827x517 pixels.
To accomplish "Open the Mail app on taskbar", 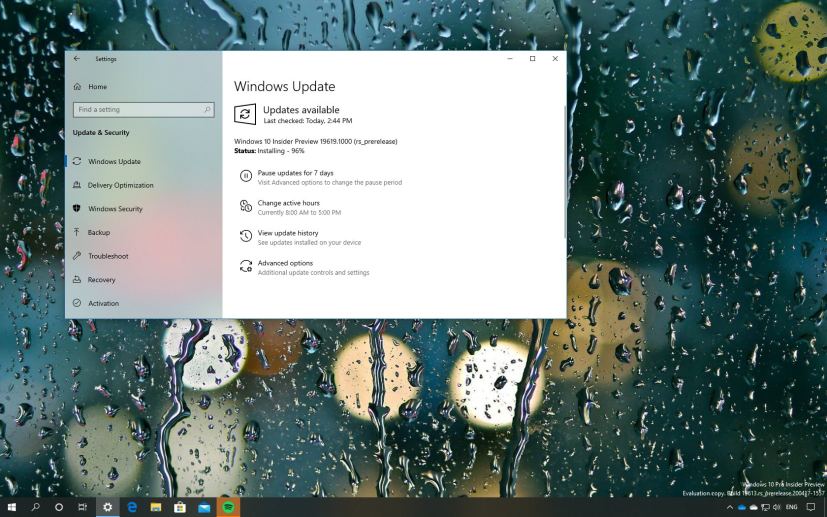I will [x=204, y=507].
